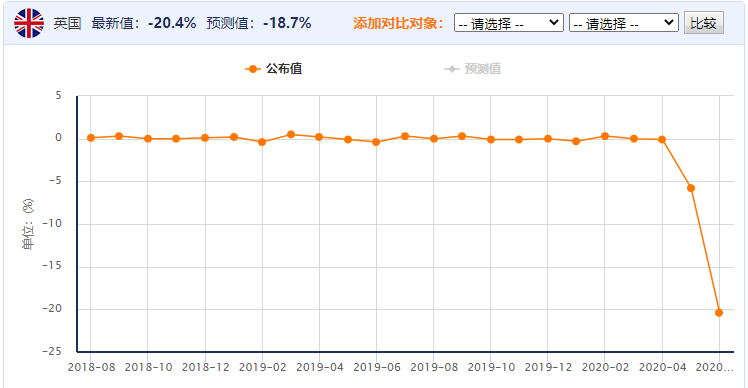
Task: Click the -20 y-axis label
Action: click(52, 308)
